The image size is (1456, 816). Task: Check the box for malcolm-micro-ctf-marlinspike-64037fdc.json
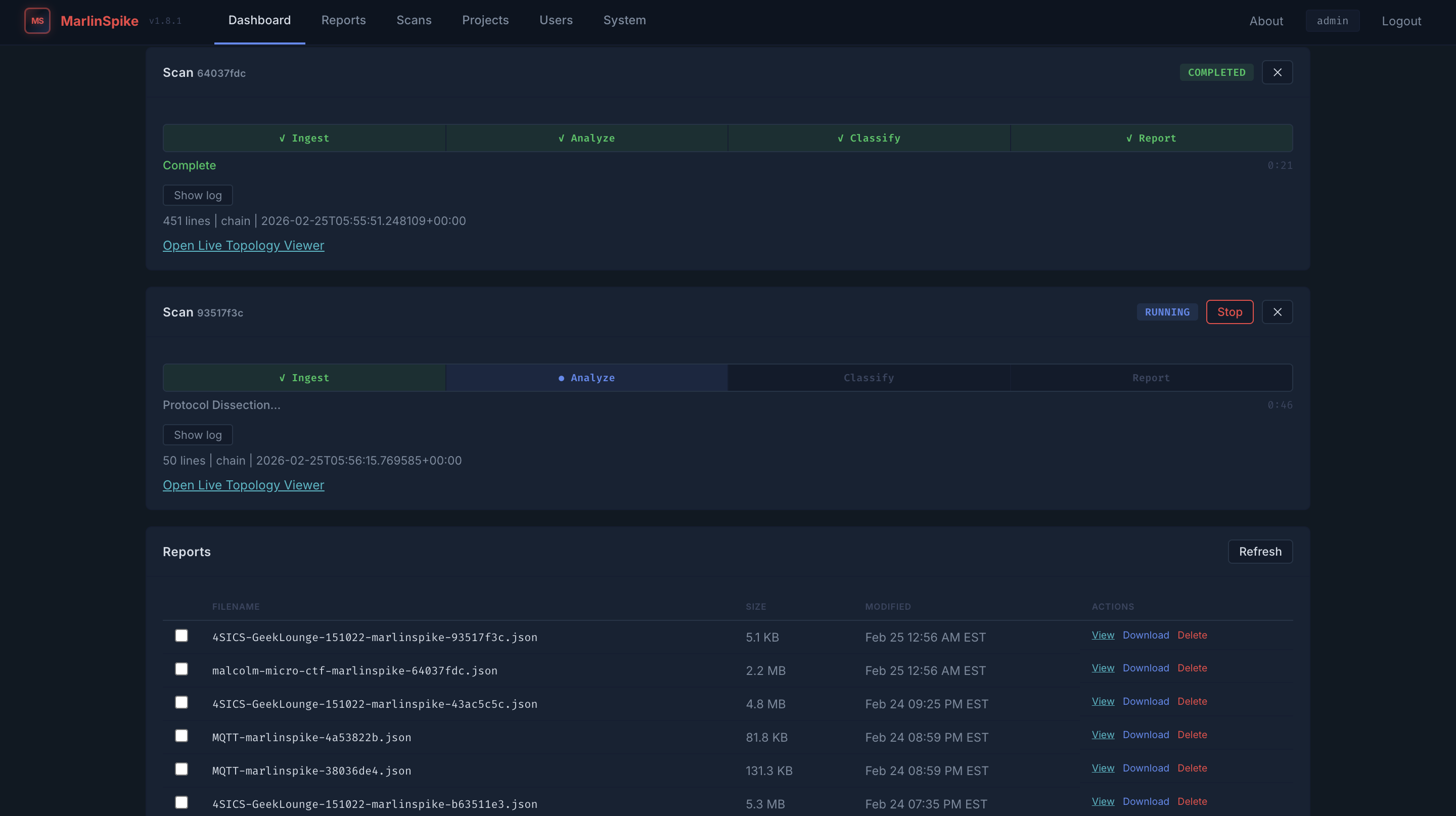pyautogui.click(x=181, y=669)
